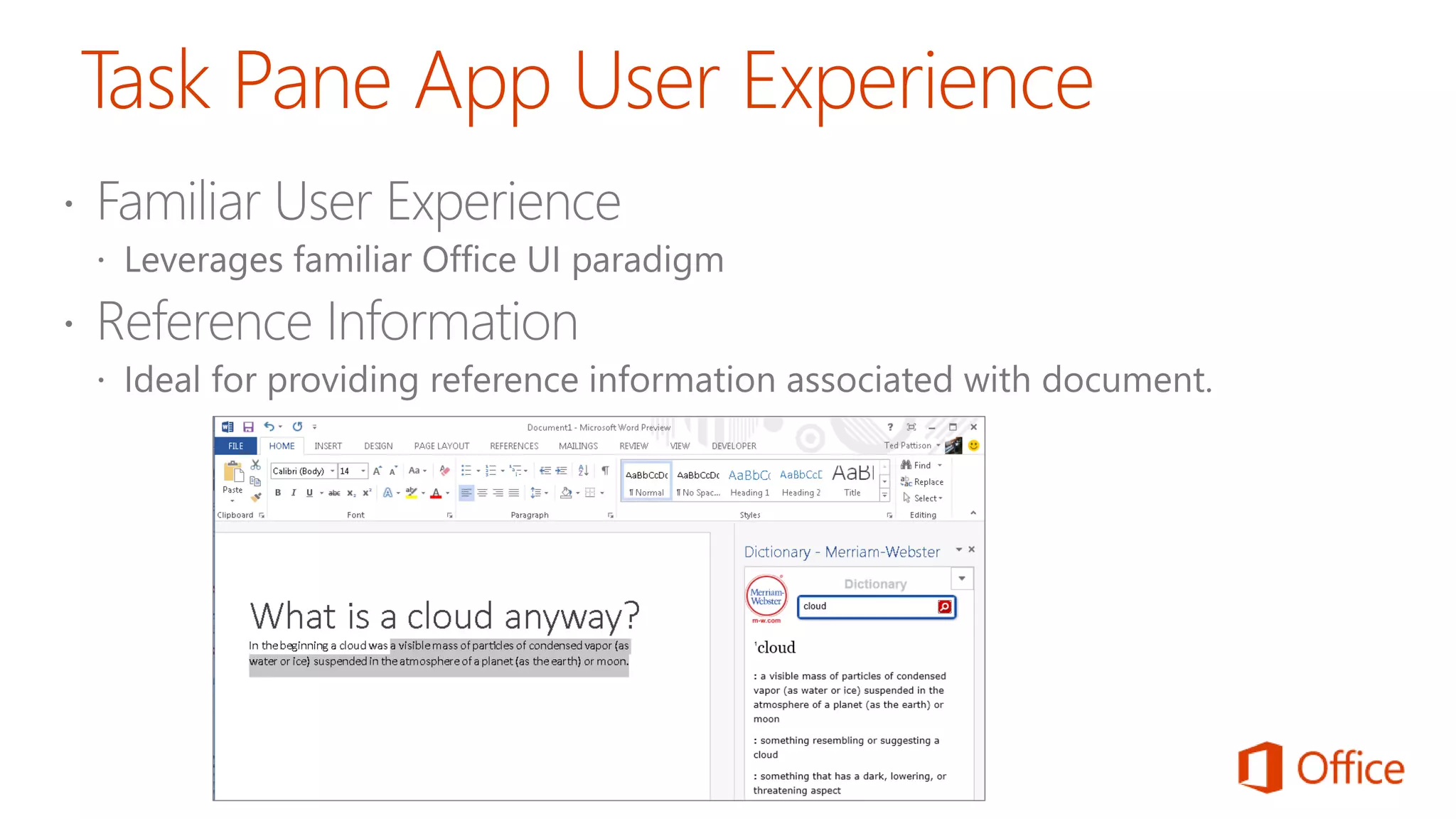This screenshot has height=819, width=1456.
Task: Toggle Superscript formatting
Action: click(x=367, y=493)
